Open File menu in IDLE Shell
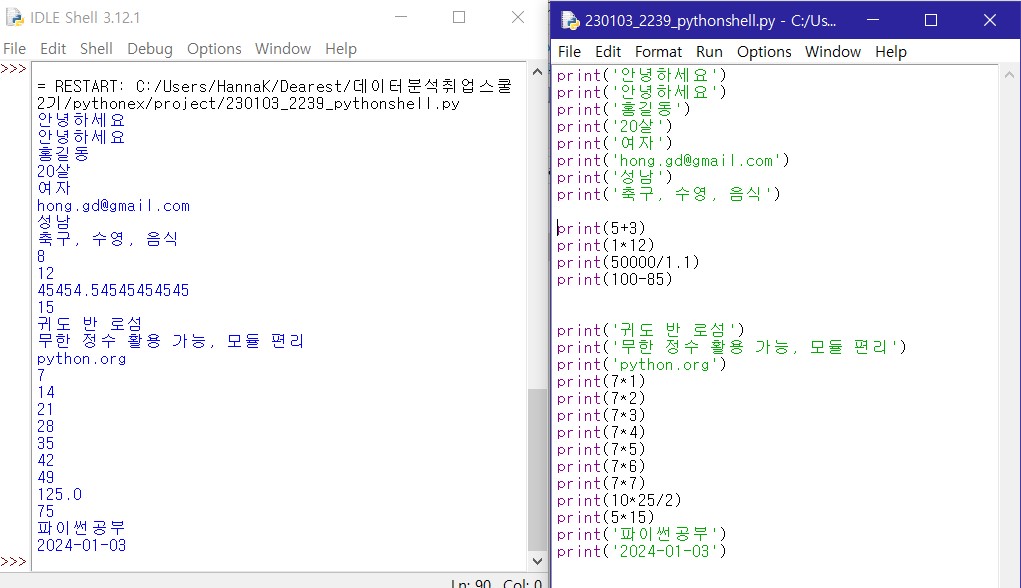The height and width of the screenshot is (588, 1021). [x=14, y=49]
